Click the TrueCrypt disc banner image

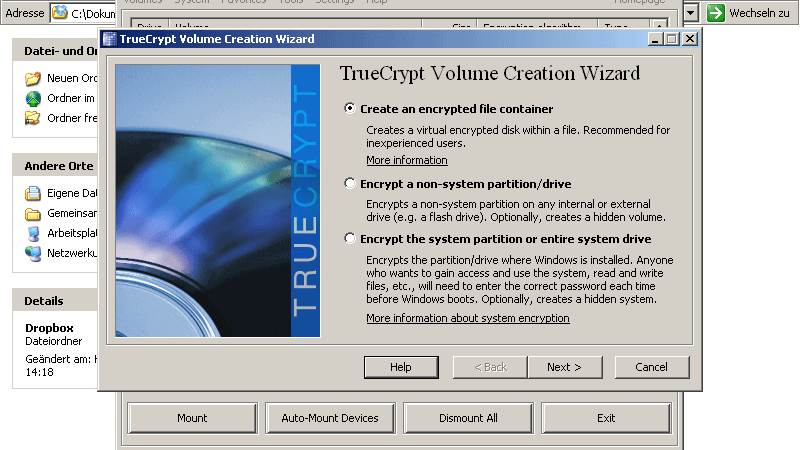(x=218, y=201)
